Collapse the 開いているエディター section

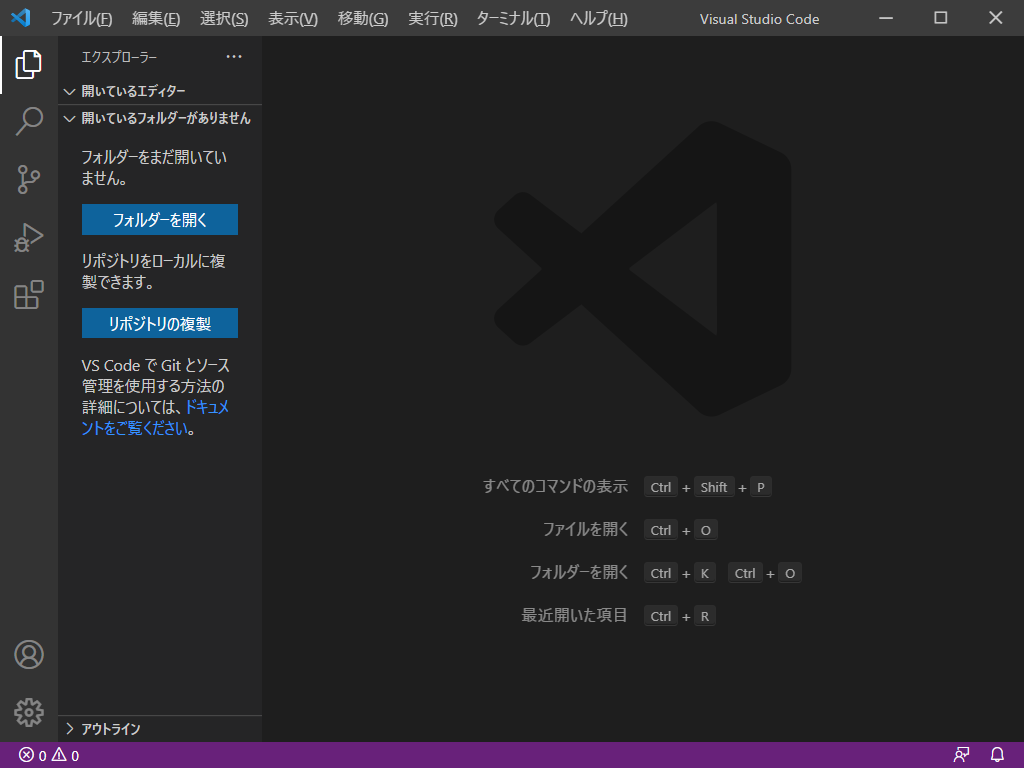(x=160, y=91)
